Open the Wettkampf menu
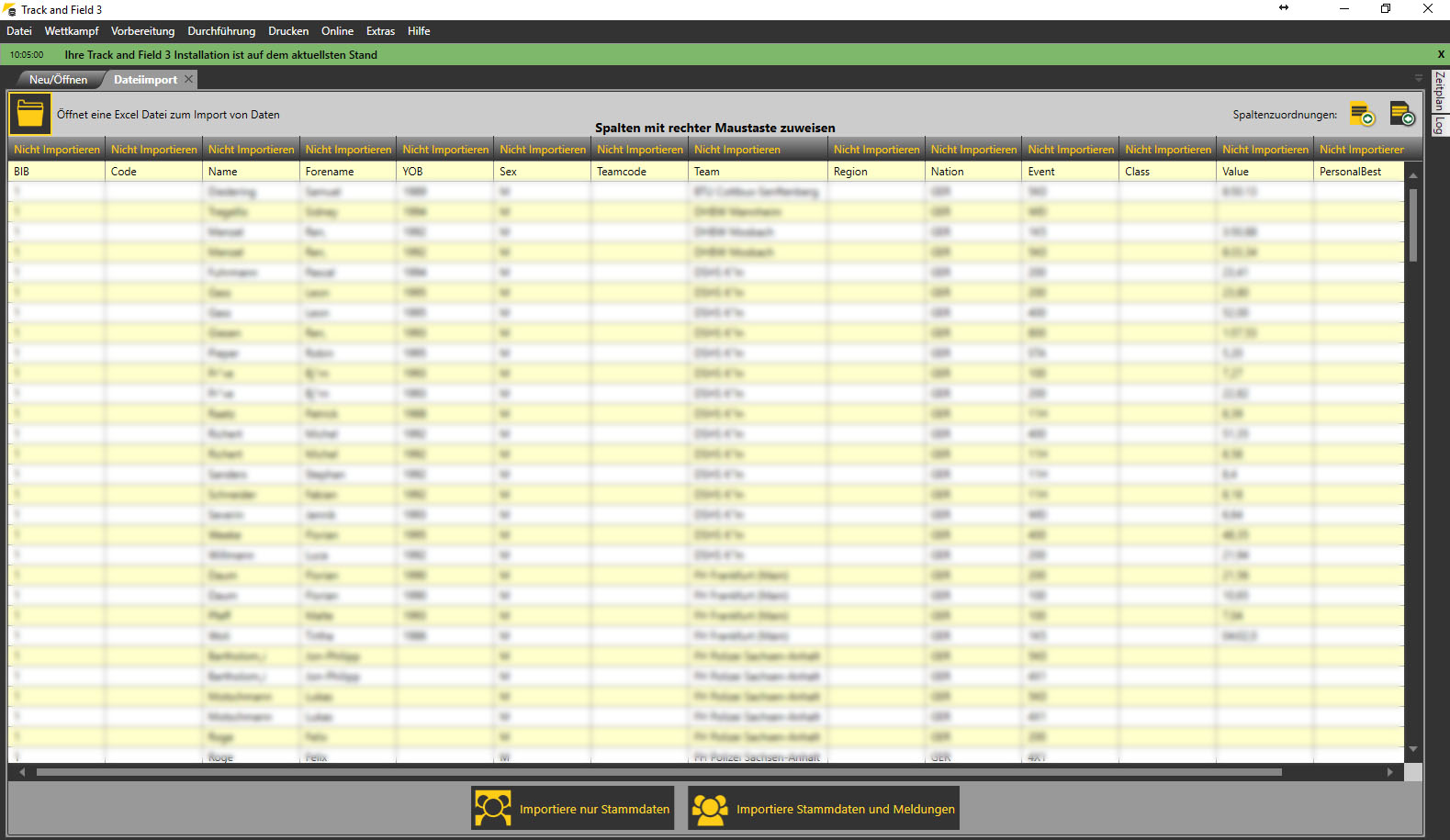 [x=72, y=31]
